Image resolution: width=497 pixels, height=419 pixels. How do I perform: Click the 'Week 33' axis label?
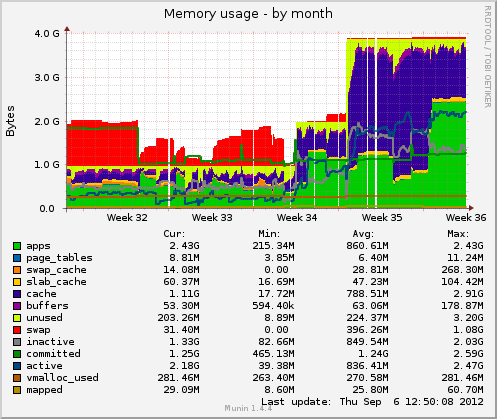pyautogui.click(x=212, y=218)
